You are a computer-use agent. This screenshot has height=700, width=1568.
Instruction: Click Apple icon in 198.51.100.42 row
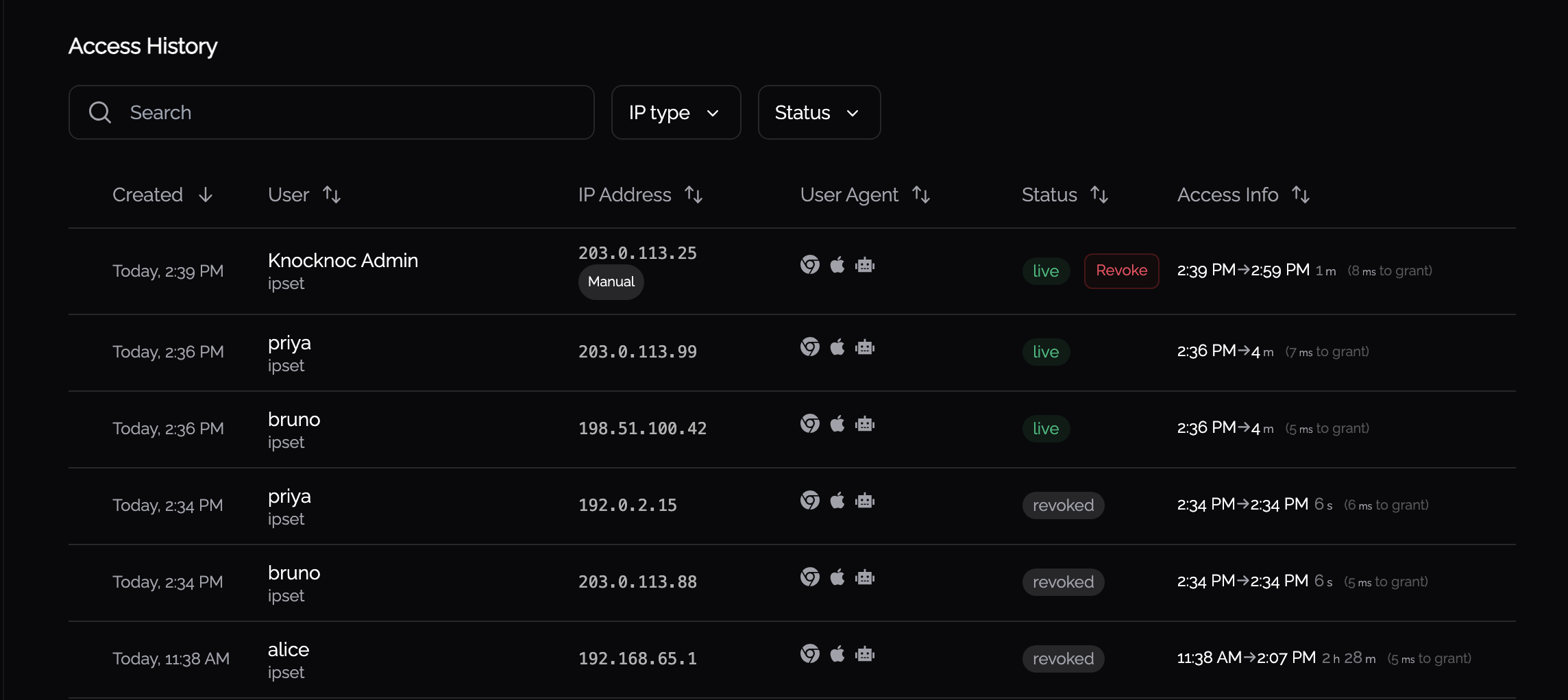click(x=837, y=424)
